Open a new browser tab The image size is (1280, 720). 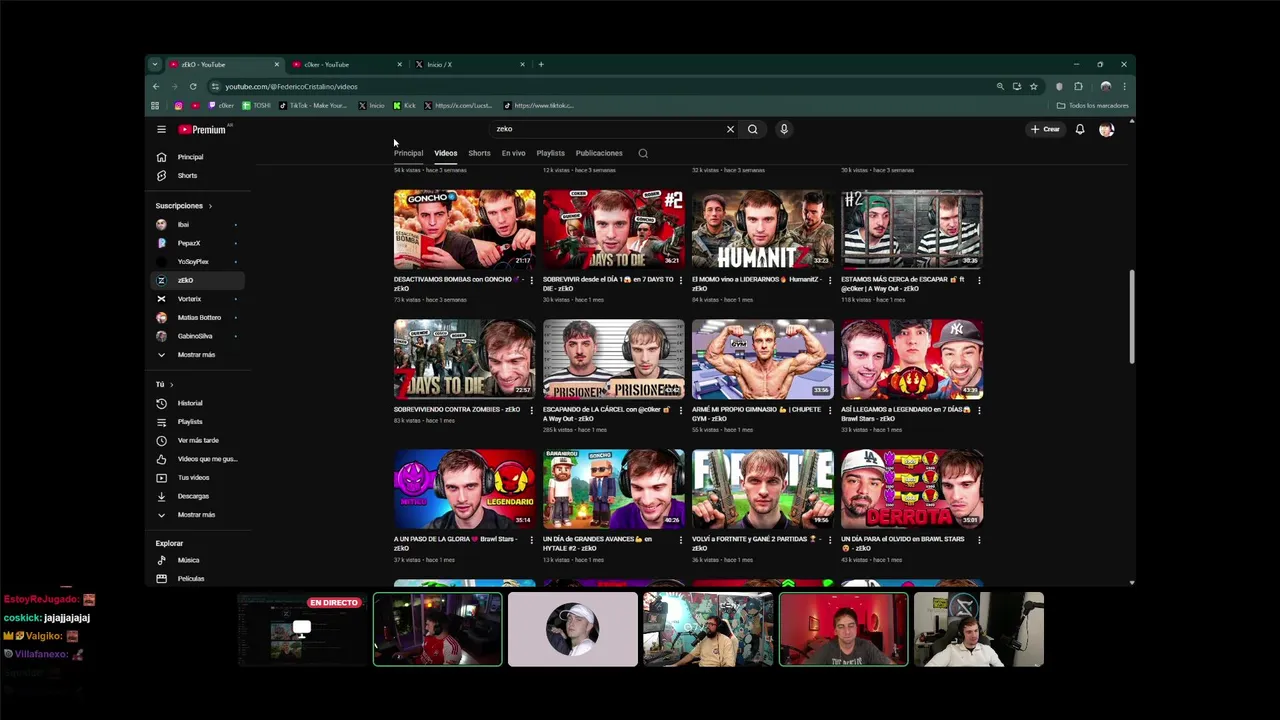[541, 64]
